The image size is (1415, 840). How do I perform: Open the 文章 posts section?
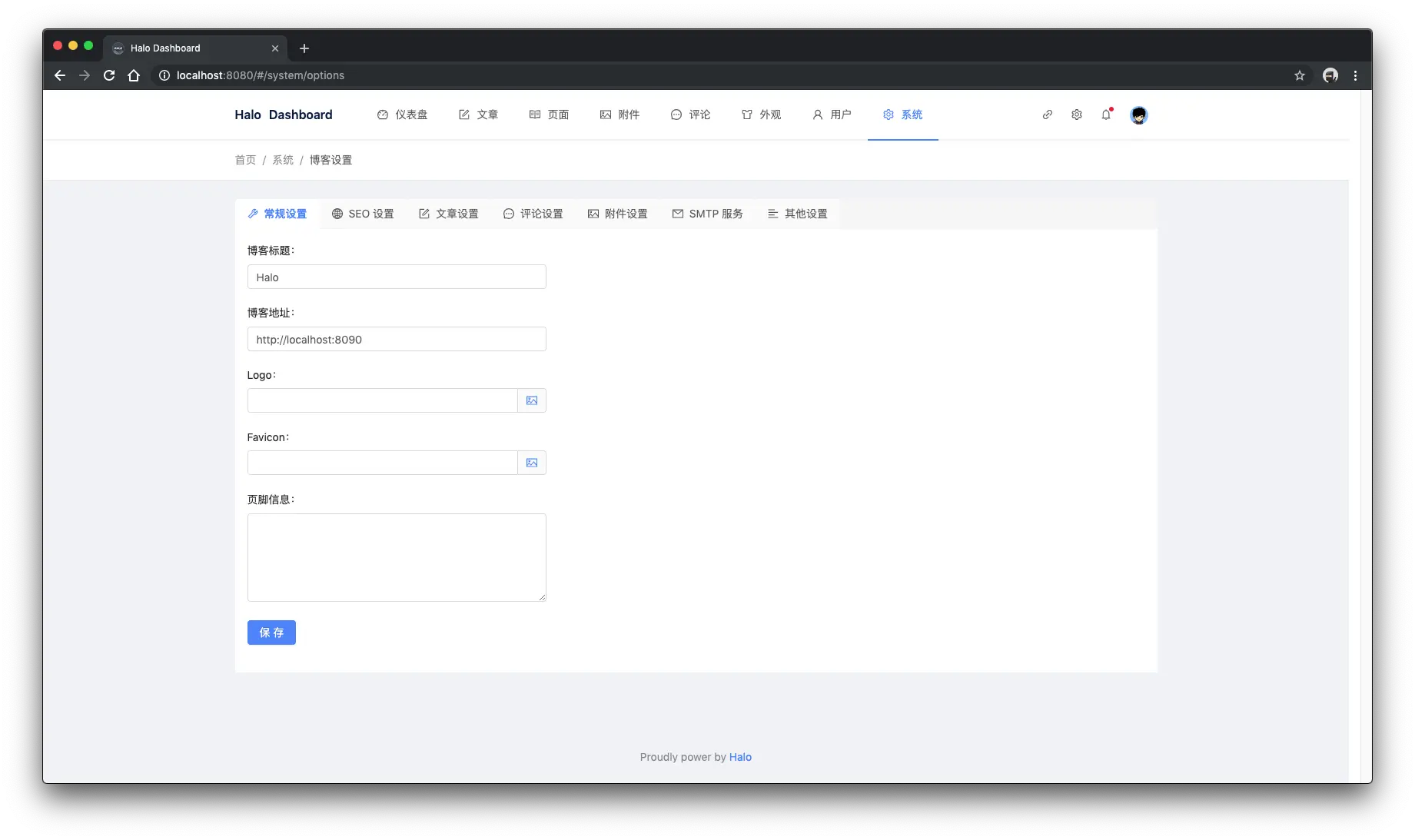pos(479,115)
